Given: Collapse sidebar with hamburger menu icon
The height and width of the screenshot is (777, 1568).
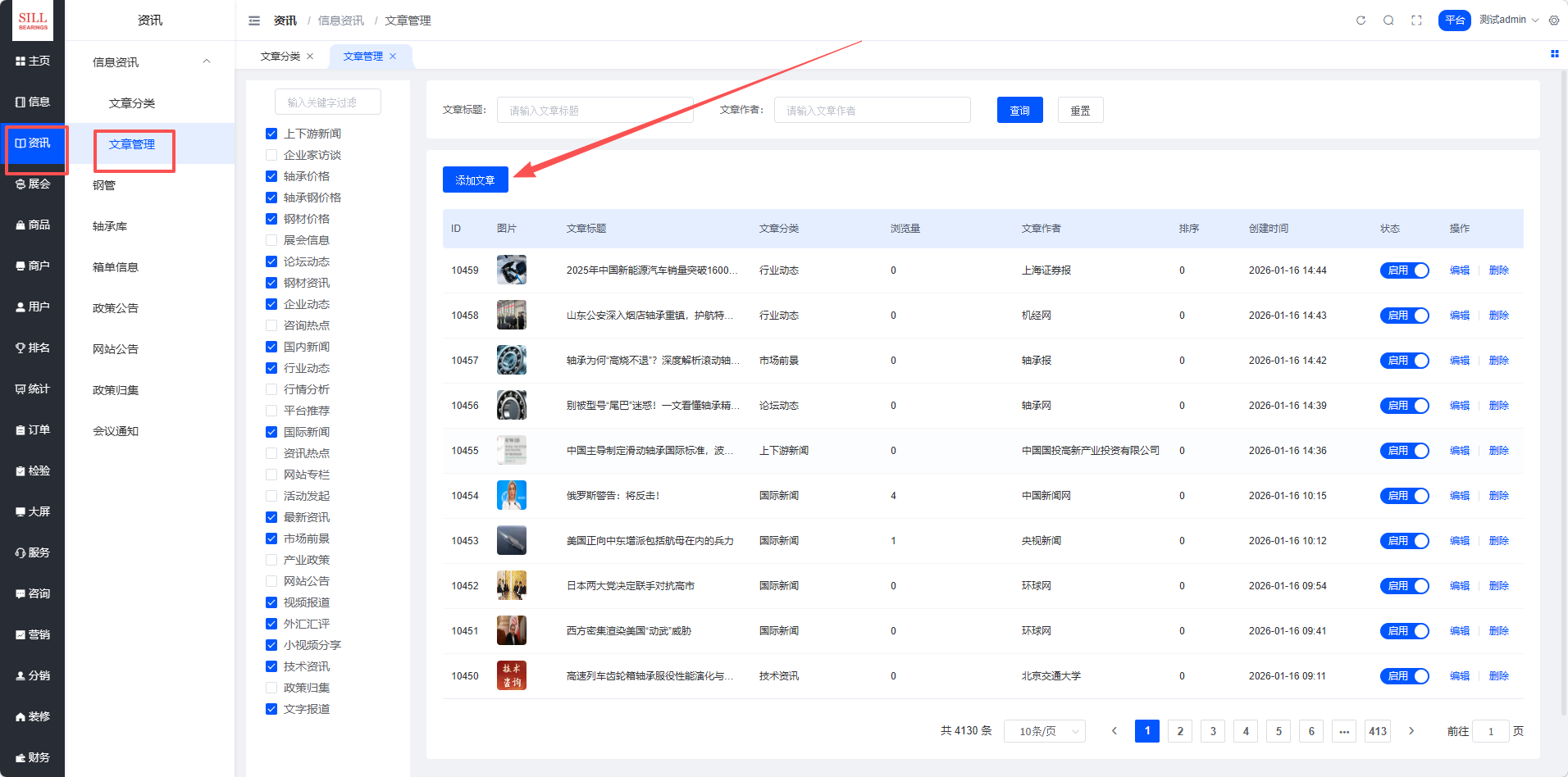Looking at the screenshot, I should click(x=254, y=20).
